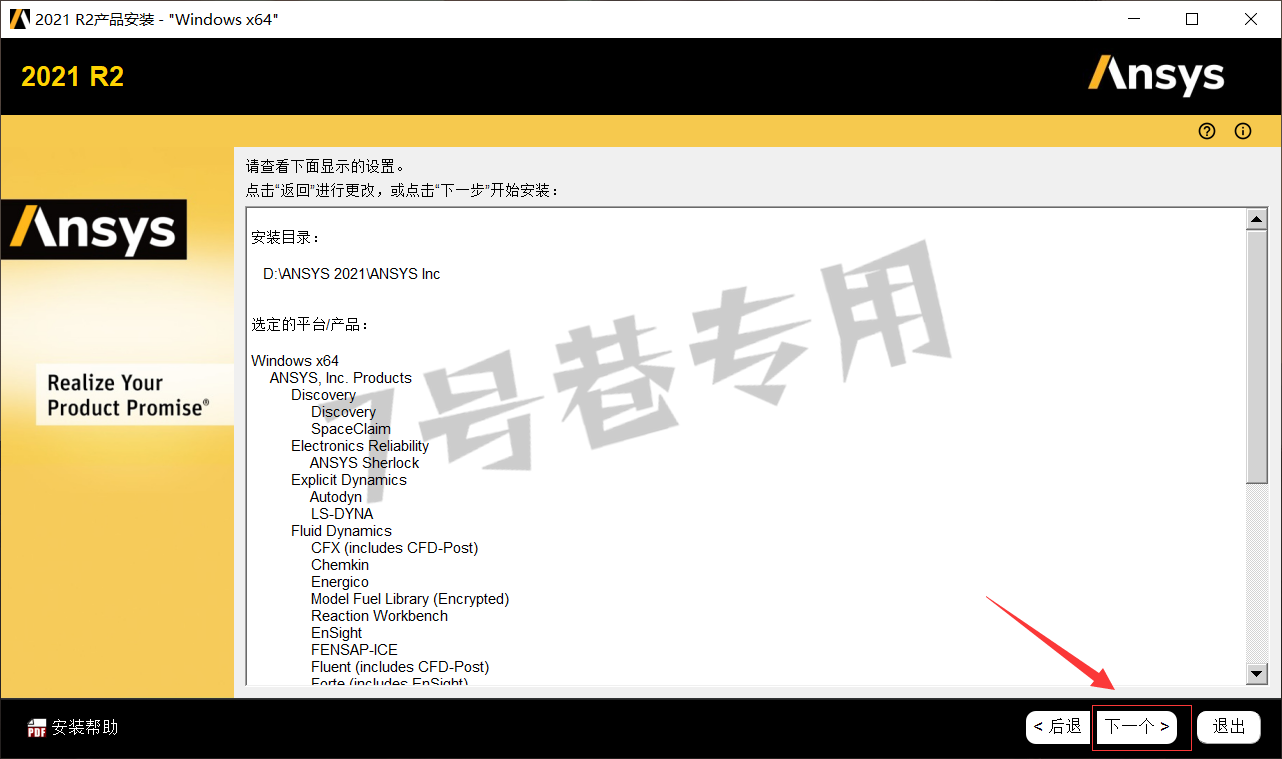1282x759 pixels.
Task: Click the ANSYS, Inc. Products row
Action: coord(340,378)
